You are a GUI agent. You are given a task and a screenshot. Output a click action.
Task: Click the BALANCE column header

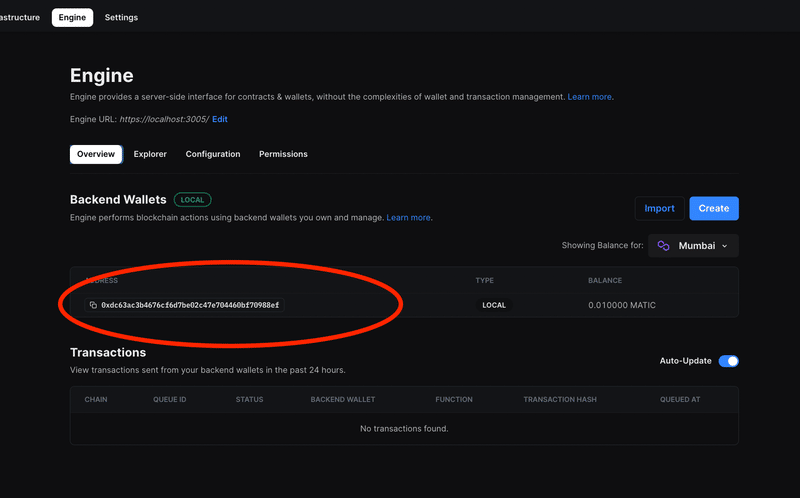[605, 281]
